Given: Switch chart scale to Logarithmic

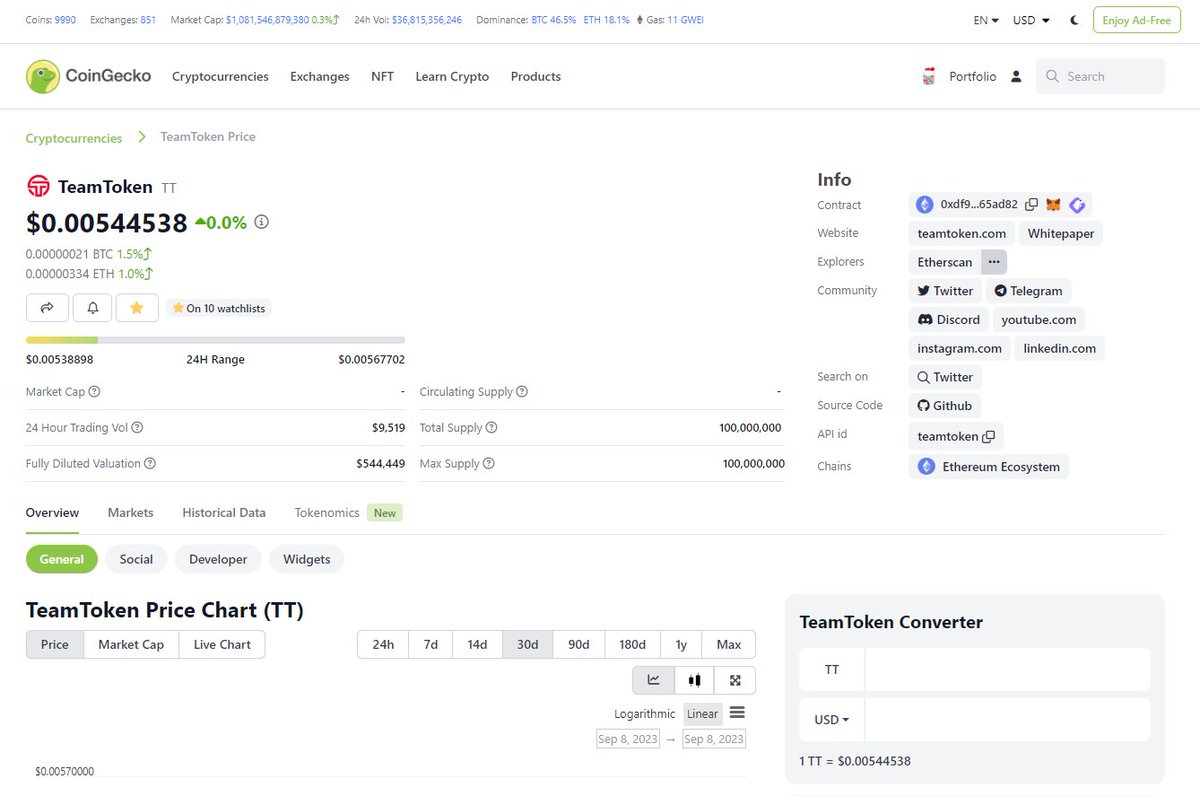Looking at the screenshot, I should pyautogui.click(x=645, y=714).
